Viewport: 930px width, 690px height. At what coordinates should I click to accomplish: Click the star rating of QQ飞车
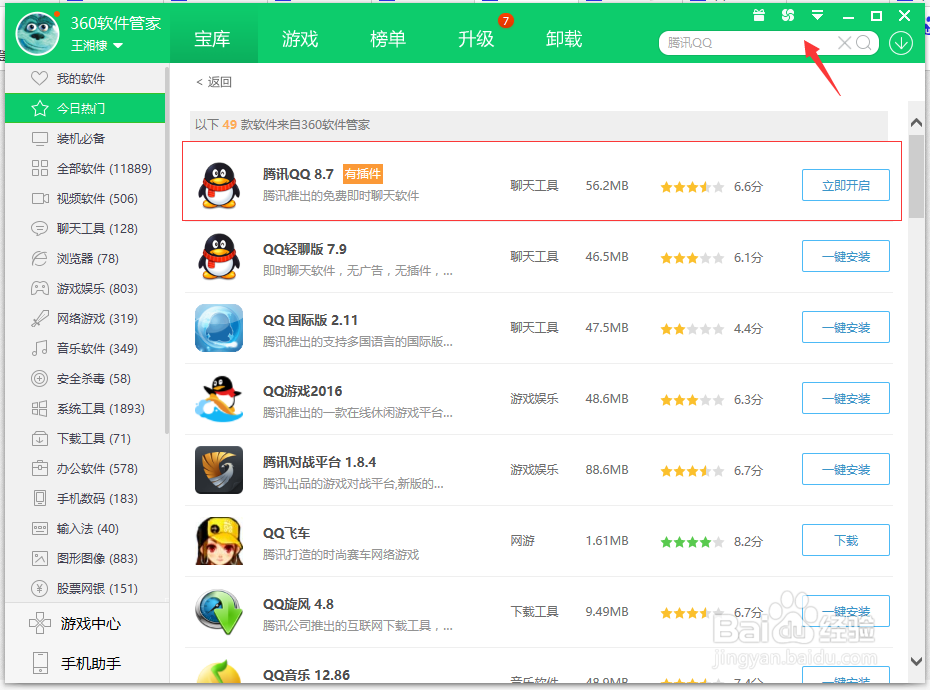692,542
